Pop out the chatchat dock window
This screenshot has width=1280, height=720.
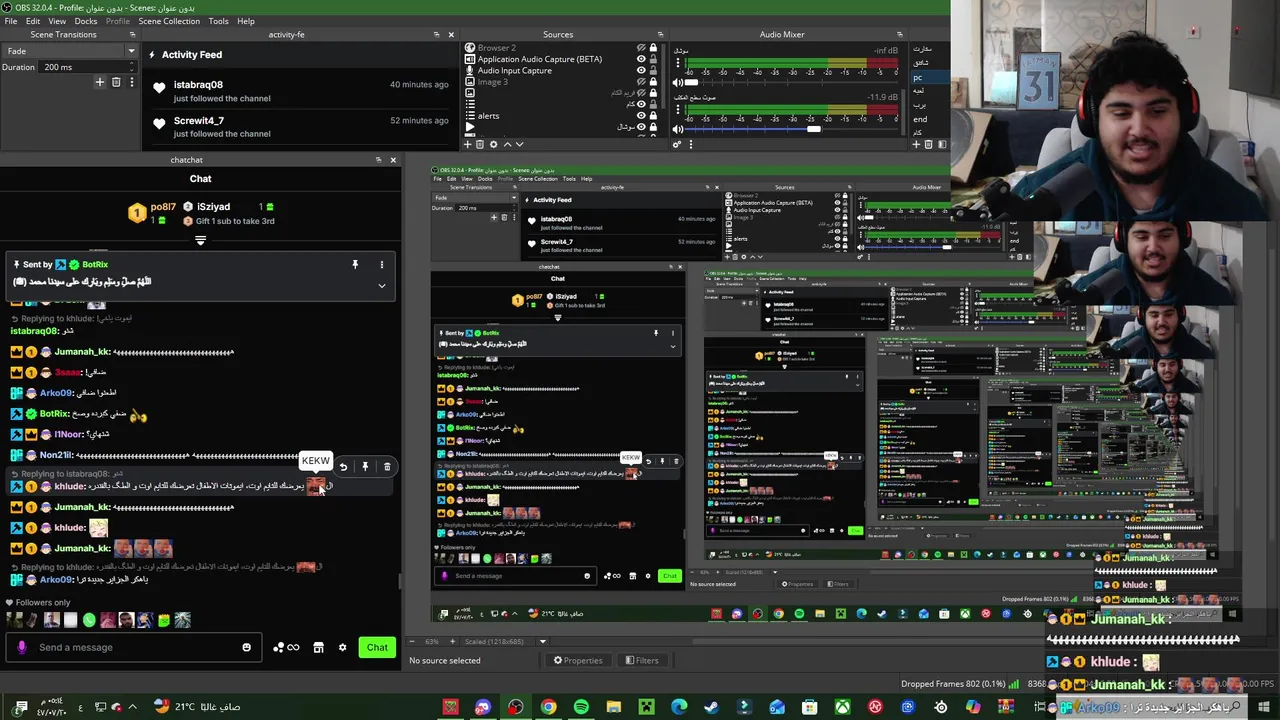click(x=379, y=160)
